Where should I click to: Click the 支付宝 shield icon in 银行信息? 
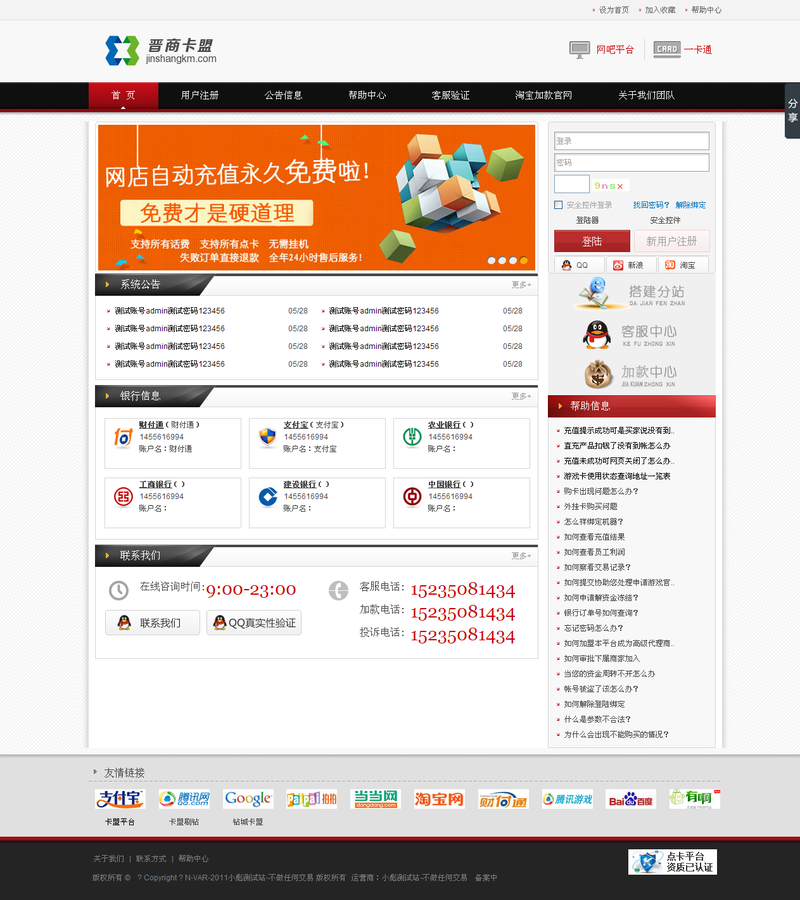(x=267, y=436)
